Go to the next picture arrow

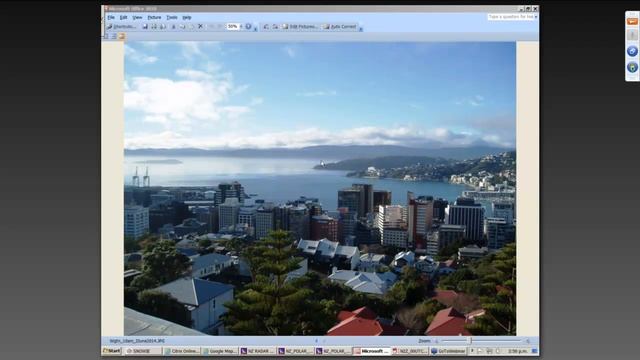(x=324, y=340)
